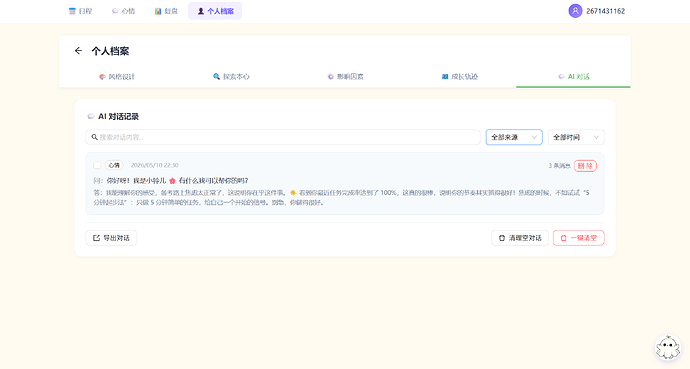Viewport: 690px width, 369px height.
Task: Tick the checkbox on the 心情 conversation
Action: pyautogui.click(x=97, y=165)
